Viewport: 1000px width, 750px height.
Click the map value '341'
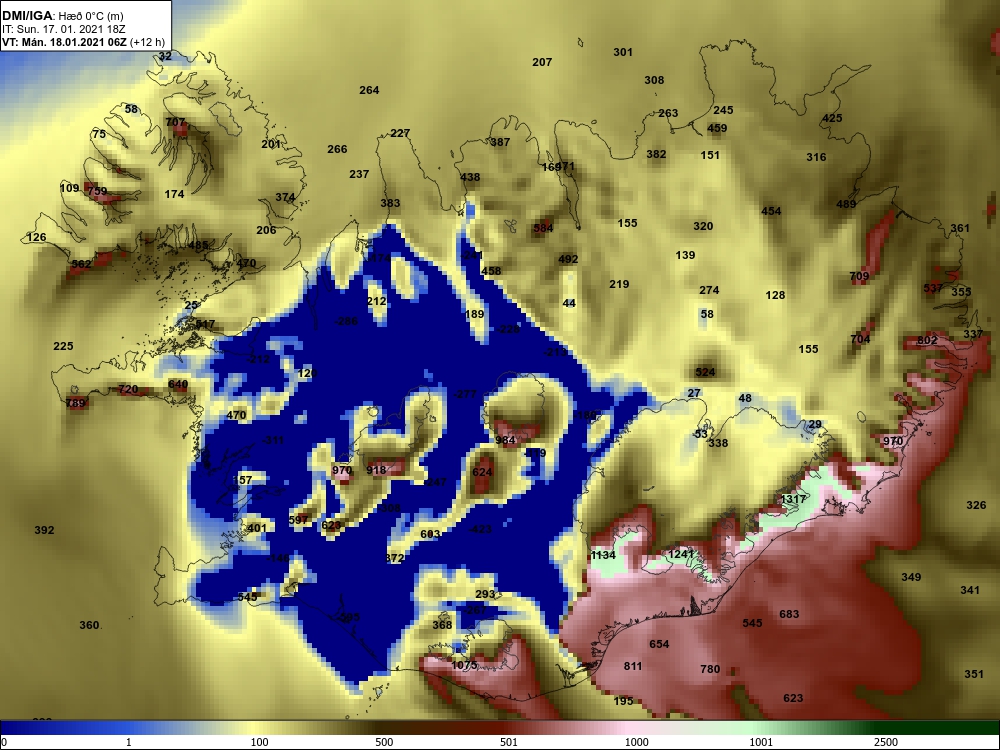click(970, 591)
